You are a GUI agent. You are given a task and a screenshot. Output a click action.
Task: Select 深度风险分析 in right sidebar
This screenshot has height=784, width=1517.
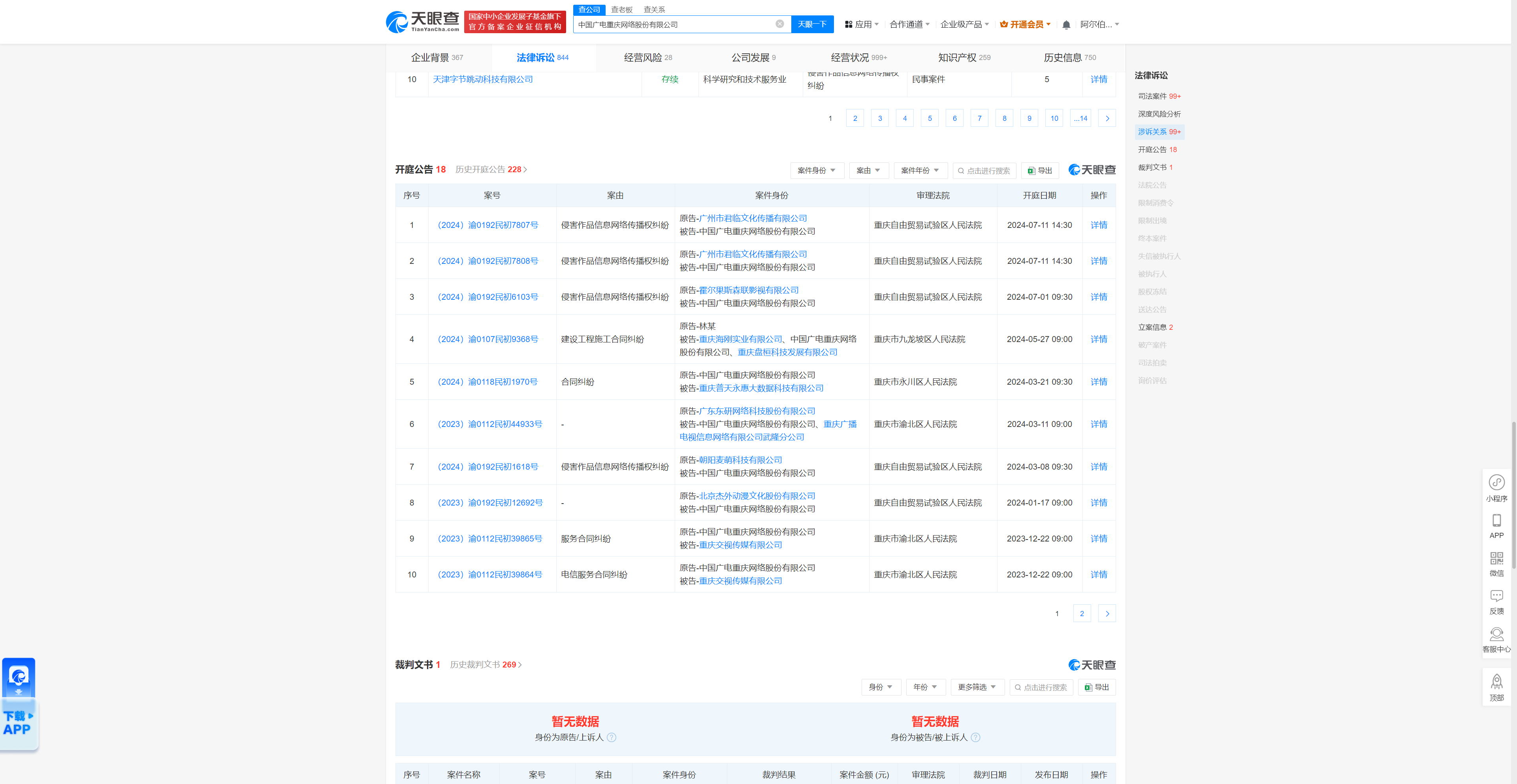click(1159, 114)
